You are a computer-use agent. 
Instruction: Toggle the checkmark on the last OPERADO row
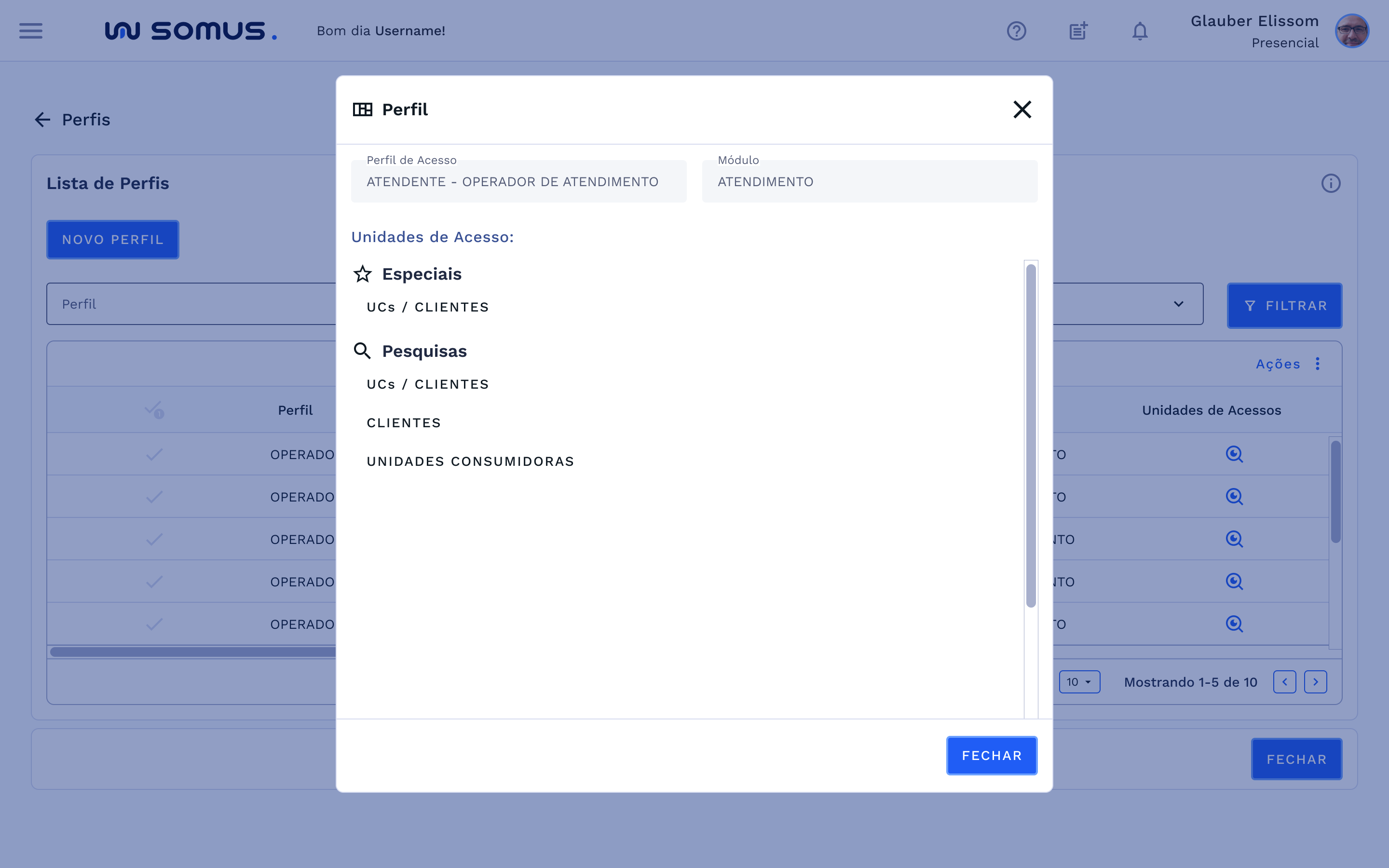tap(154, 624)
